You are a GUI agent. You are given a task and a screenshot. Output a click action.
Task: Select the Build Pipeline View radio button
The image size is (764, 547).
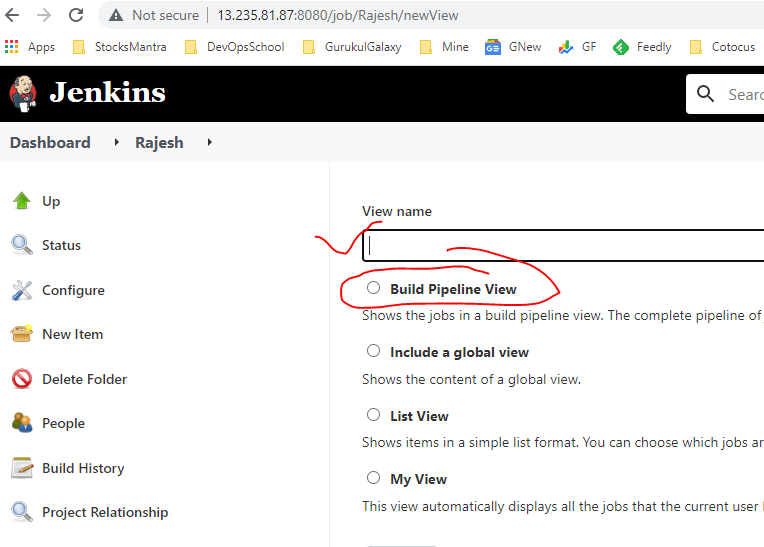(373, 288)
